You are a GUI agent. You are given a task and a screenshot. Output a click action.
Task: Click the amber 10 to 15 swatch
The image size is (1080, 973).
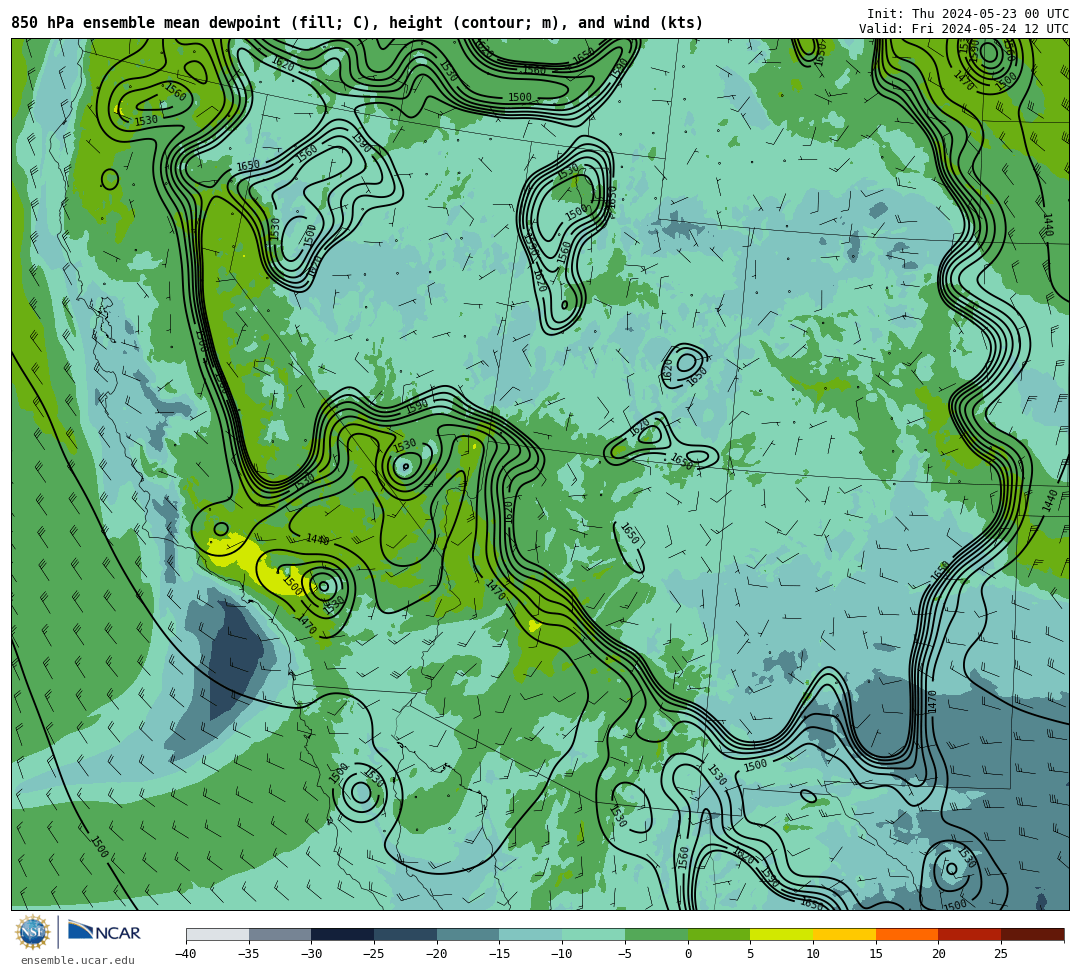[x=844, y=934]
